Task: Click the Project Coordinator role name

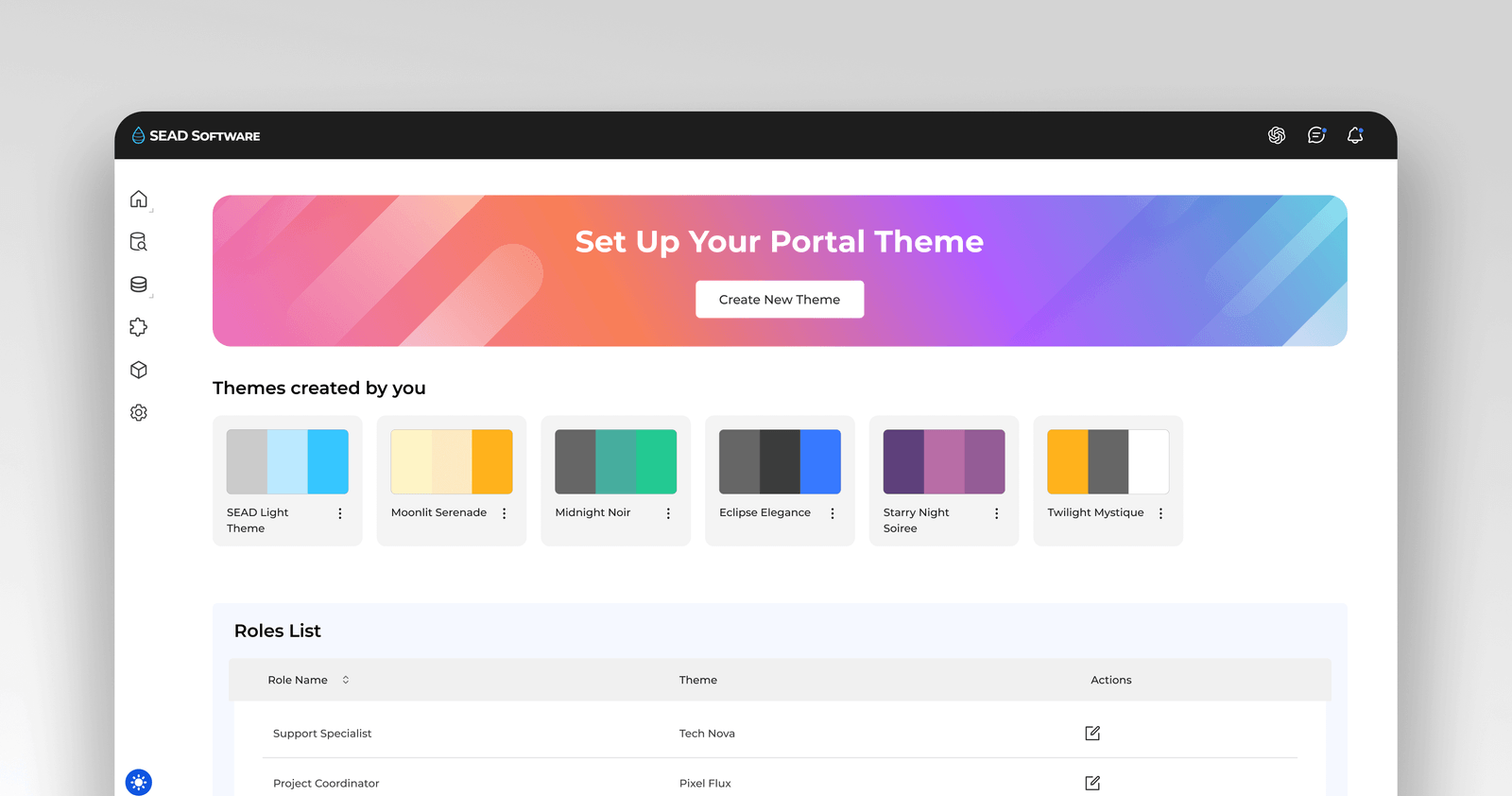Action: point(326,784)
